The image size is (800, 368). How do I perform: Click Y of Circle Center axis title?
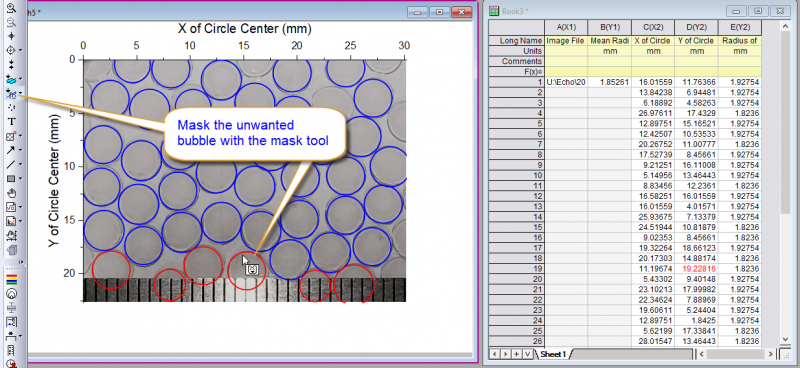tap(54, 181)
